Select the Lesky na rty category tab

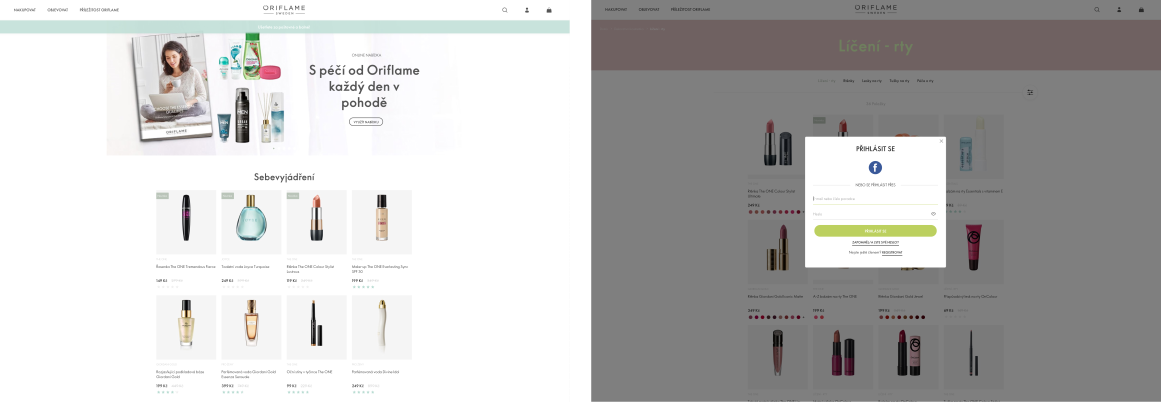coord(871,81)
